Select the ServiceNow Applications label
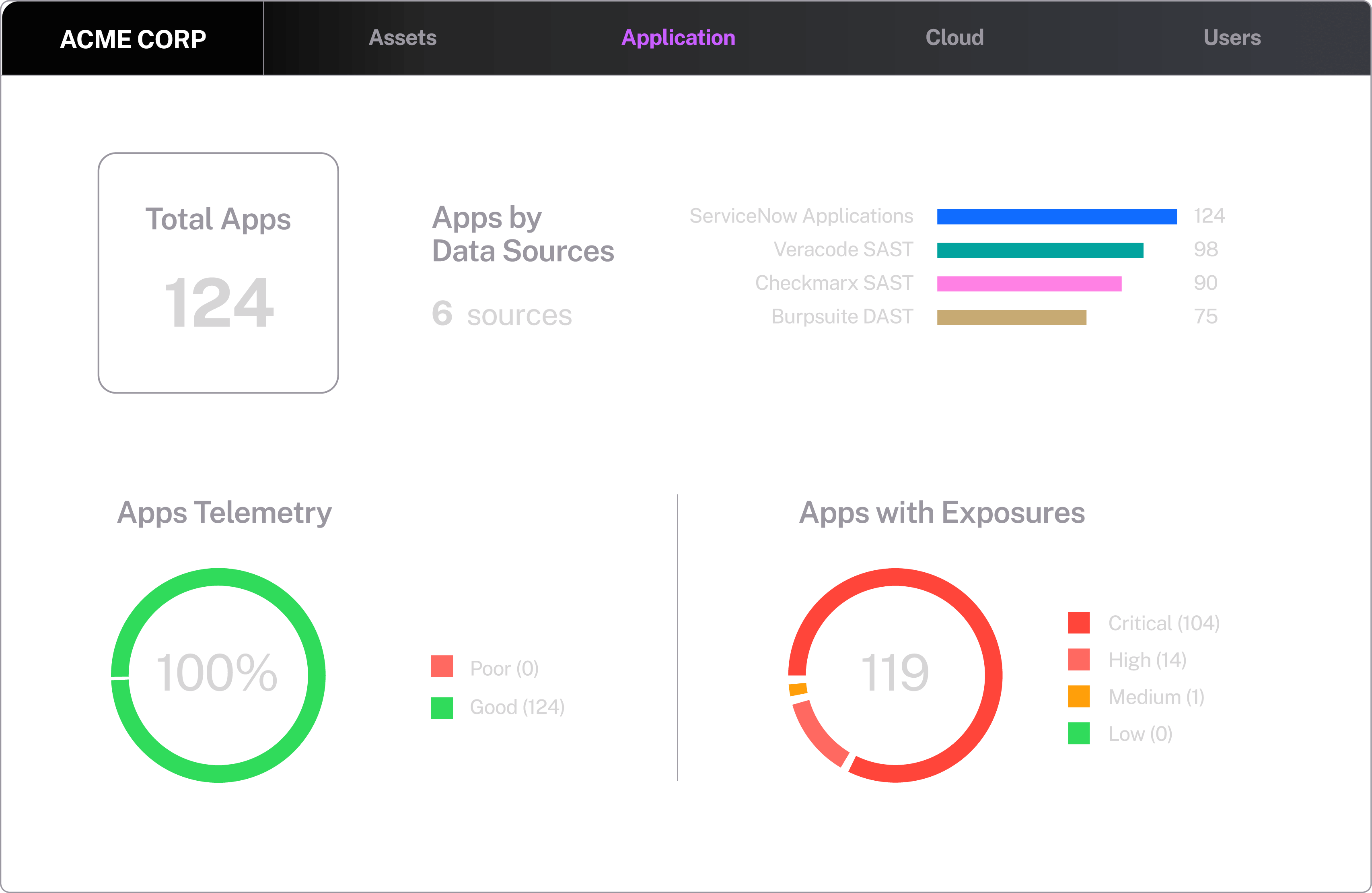This screenshot has height=893, width=1372. tap(801, 217)
